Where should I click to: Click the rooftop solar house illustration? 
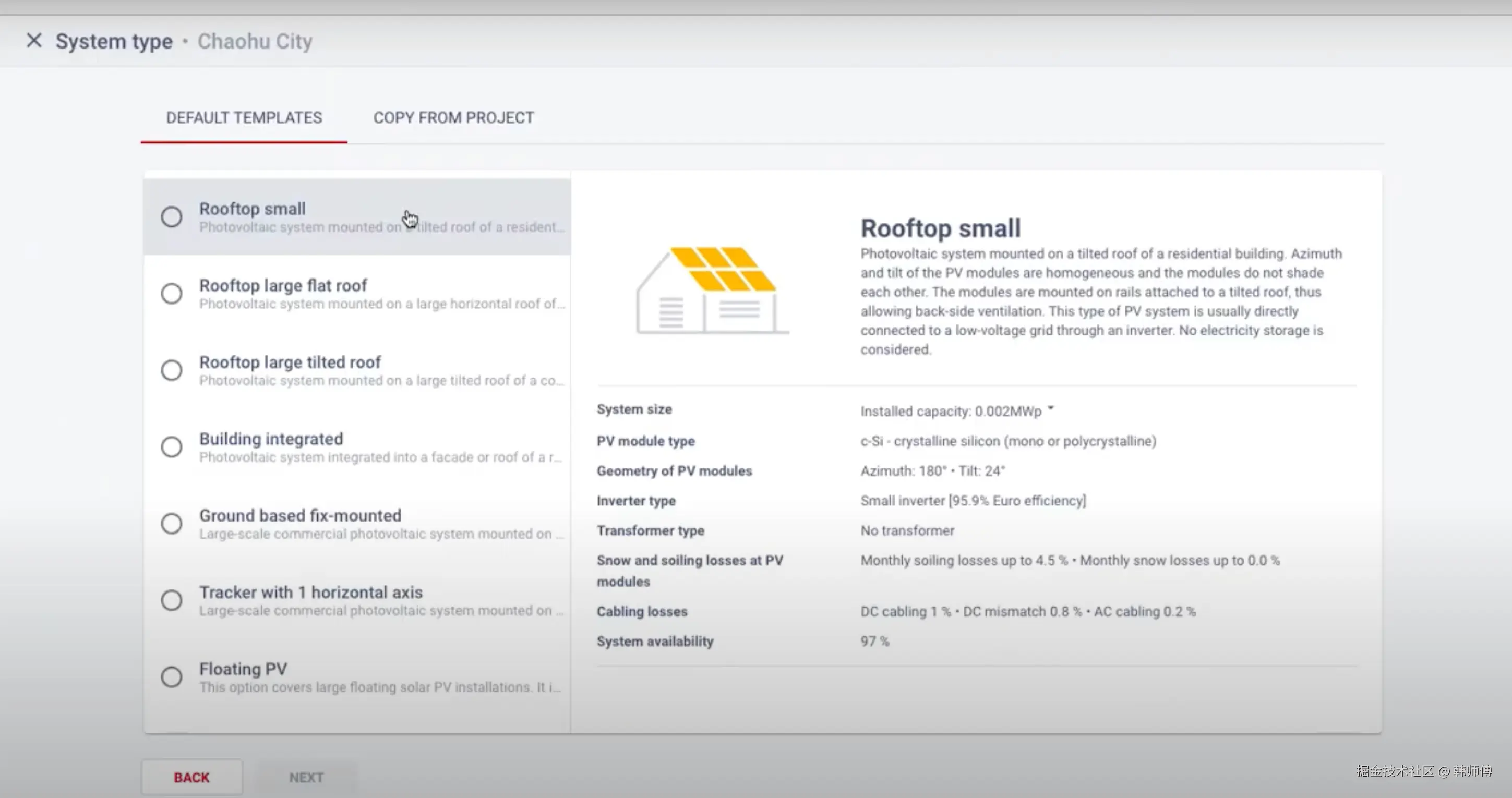click(x=712, y=290)
